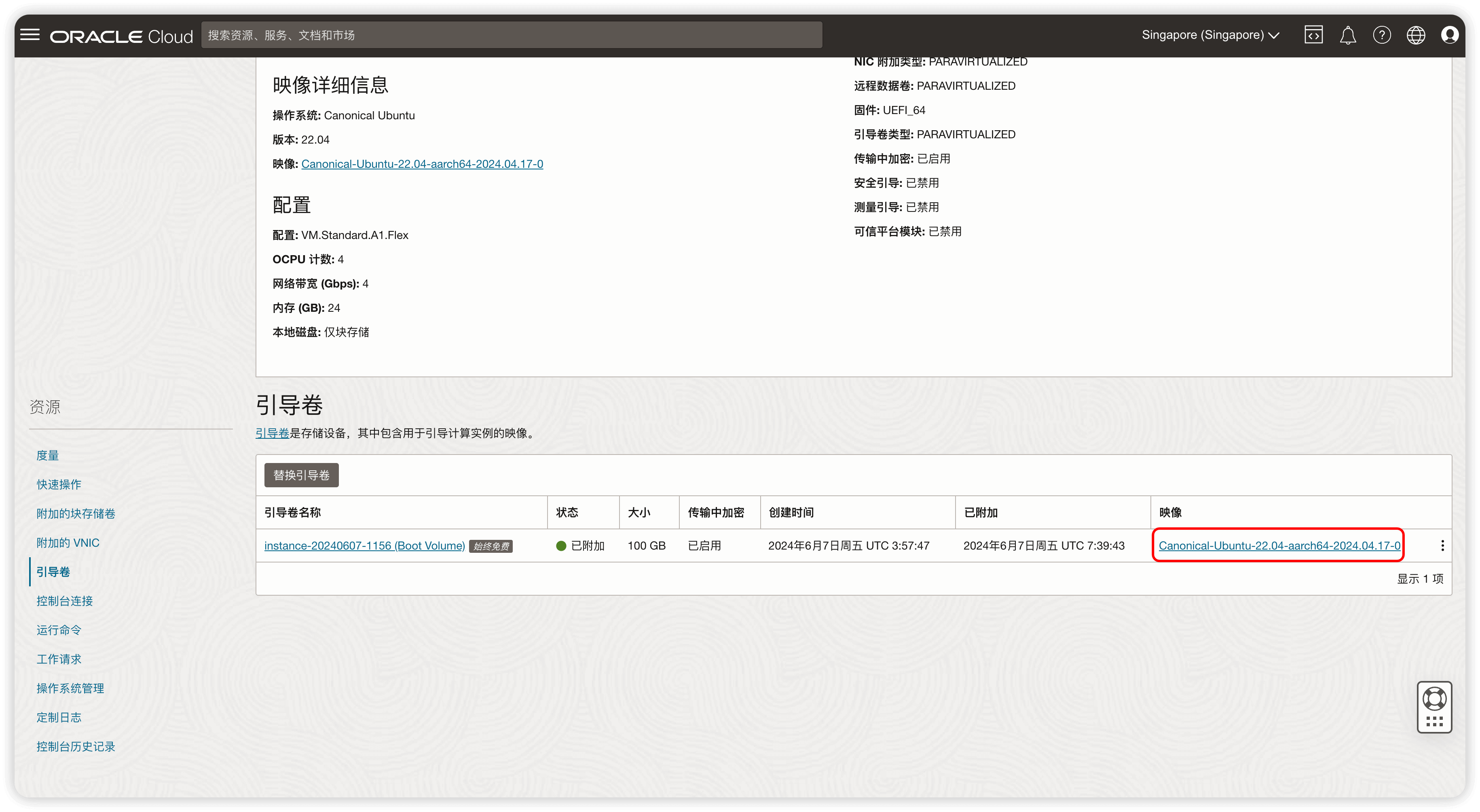The image size is (1480, 812).
Task: Open instance-20240607-1156 (Boot Volume) link
Action: (x=364, y=546)
